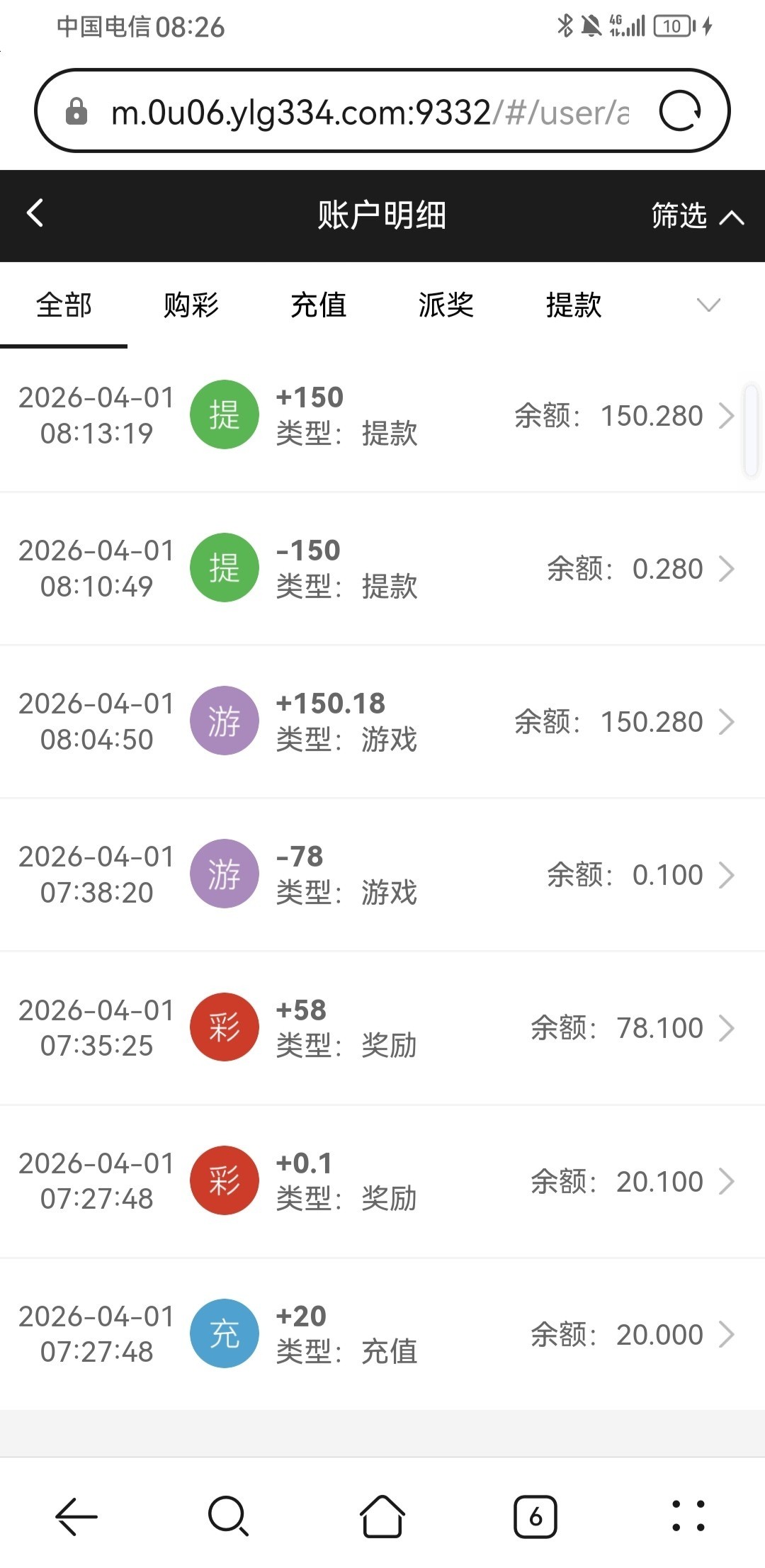This screenshot has width=765, height=1568.
Task: Reload page using the address bar refresh icon
Action: (x=679, y=111)
